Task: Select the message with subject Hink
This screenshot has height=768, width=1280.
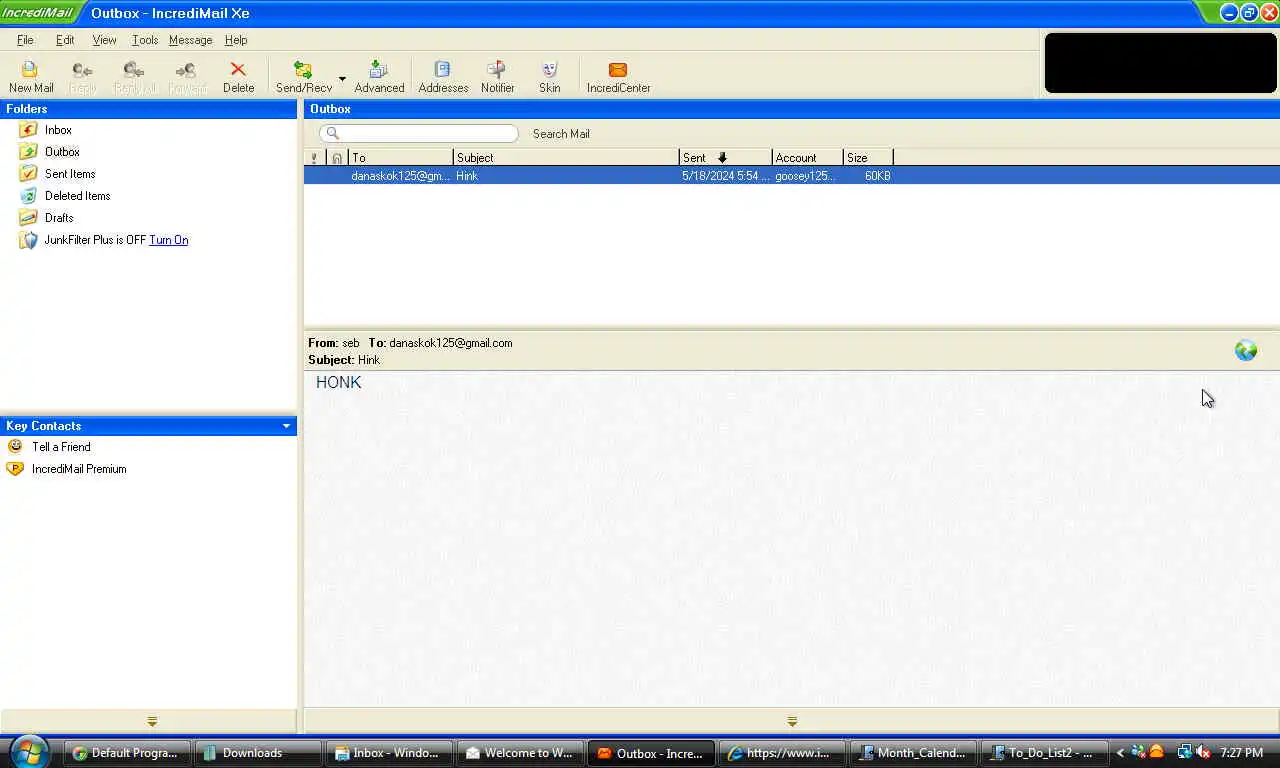Action: [x=791, y=176]
